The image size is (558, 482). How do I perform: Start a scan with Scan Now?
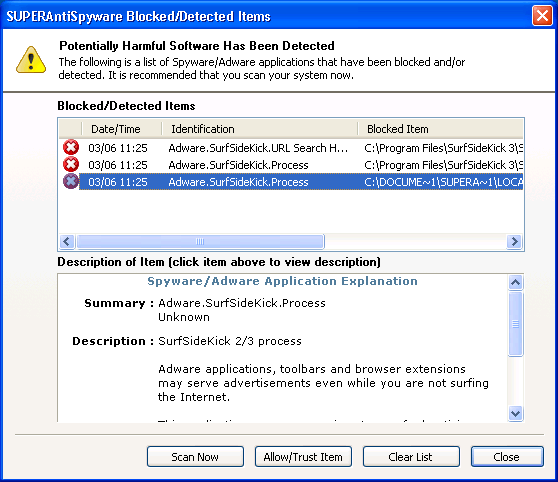click(195, 457)
